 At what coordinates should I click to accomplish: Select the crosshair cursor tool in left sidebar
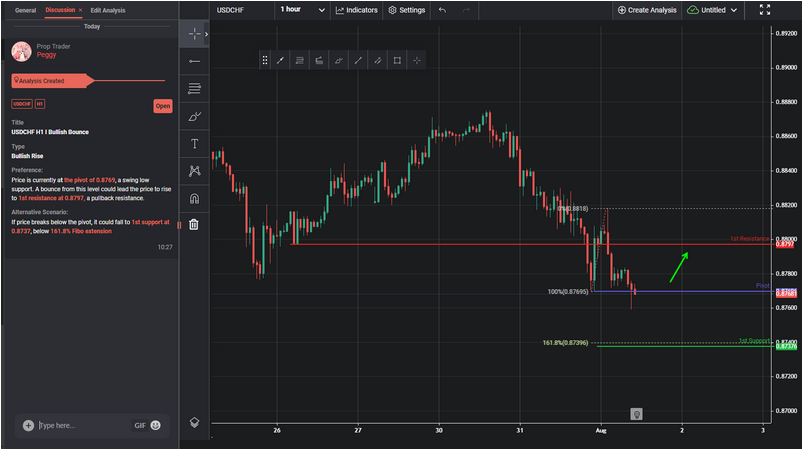click(195, 34)
